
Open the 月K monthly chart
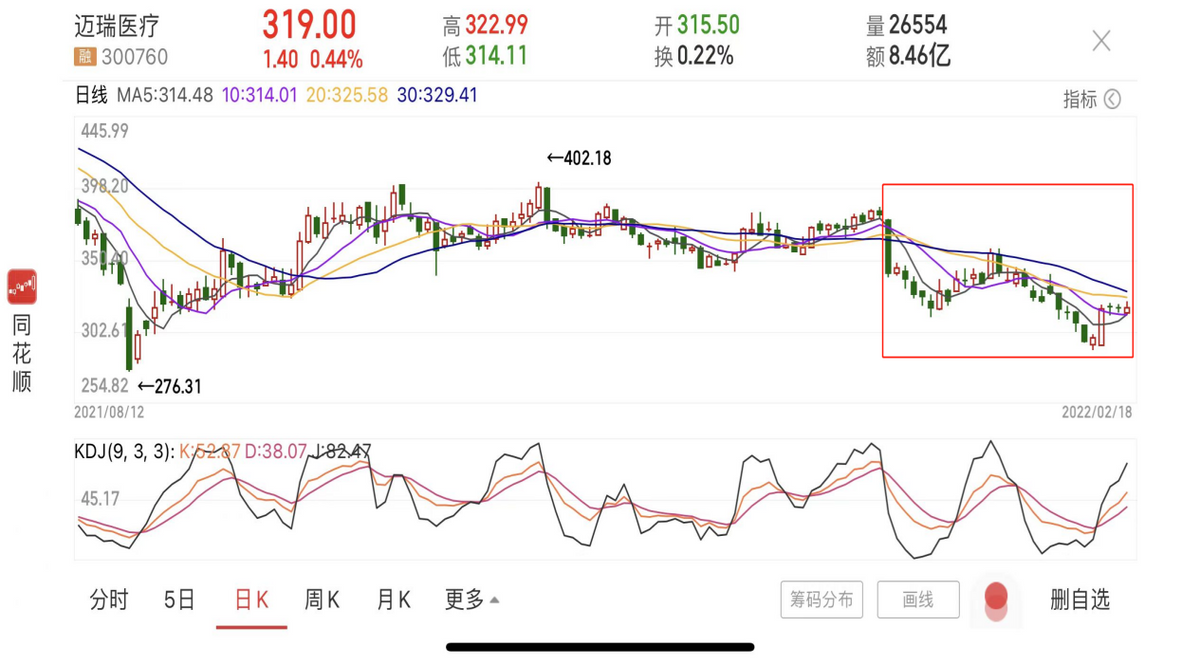tap(394, 600)
